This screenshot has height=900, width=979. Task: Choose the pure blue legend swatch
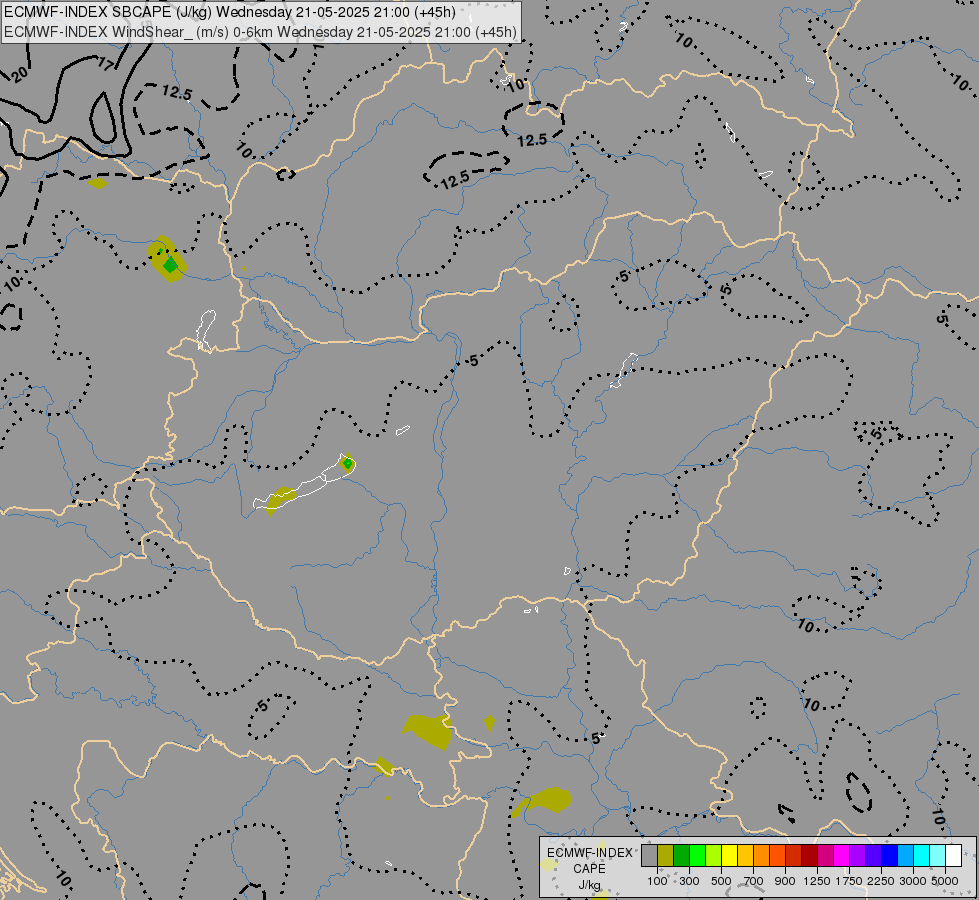click(x=889, y=855)
